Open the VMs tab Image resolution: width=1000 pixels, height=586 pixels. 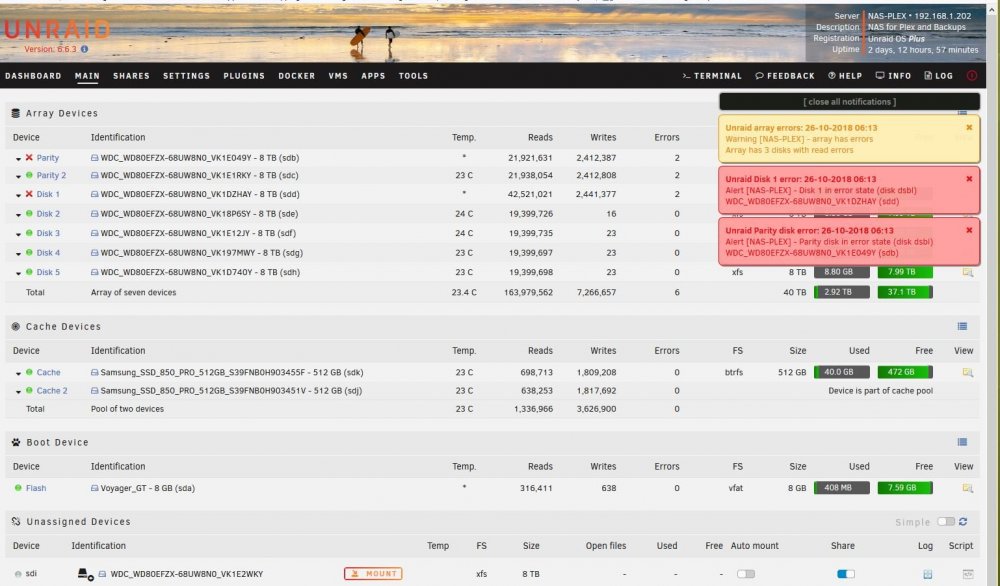pos(338,76)
